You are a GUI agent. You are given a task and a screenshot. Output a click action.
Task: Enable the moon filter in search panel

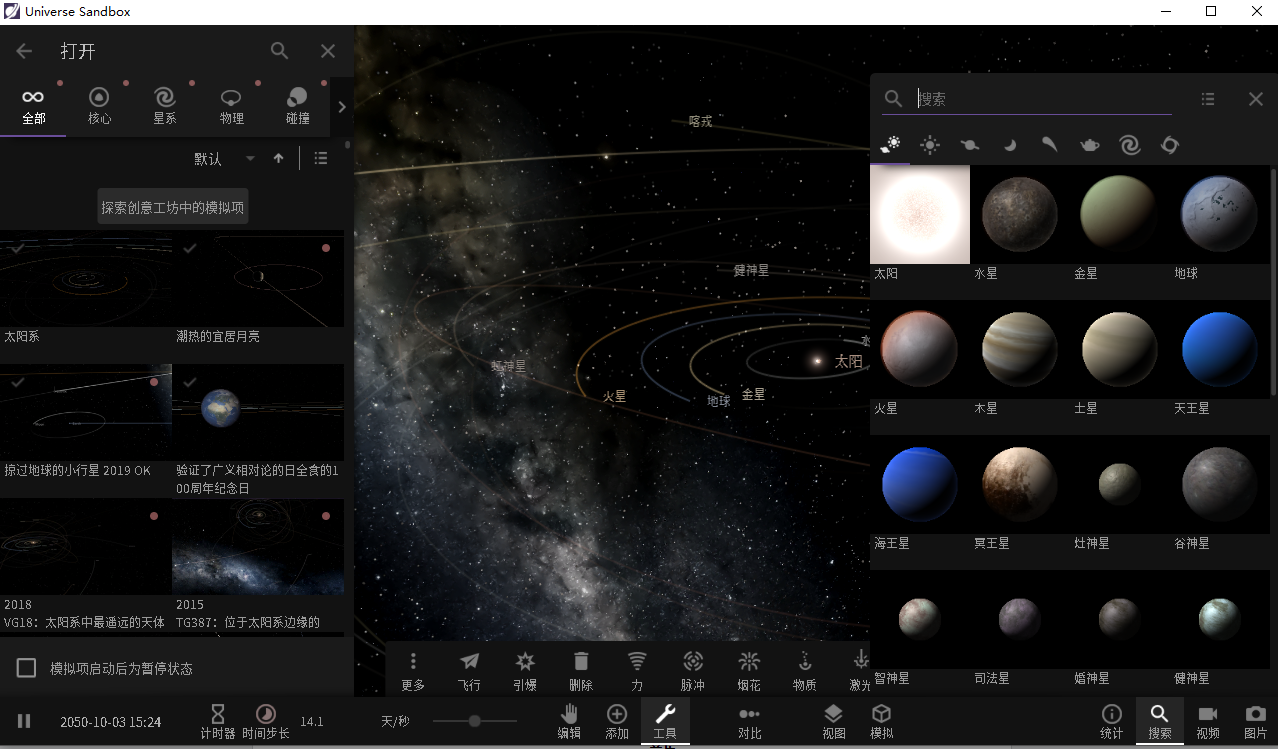(1009, 144)
